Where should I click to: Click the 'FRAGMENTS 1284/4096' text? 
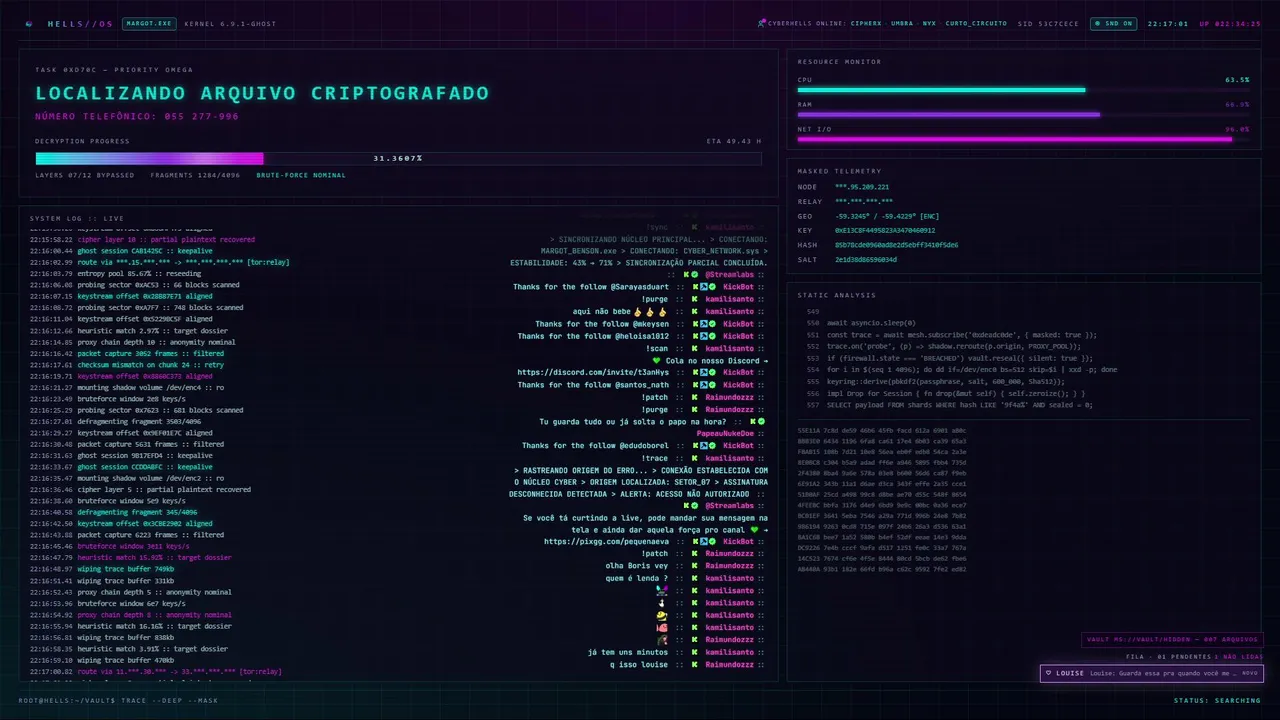[195, 175]
